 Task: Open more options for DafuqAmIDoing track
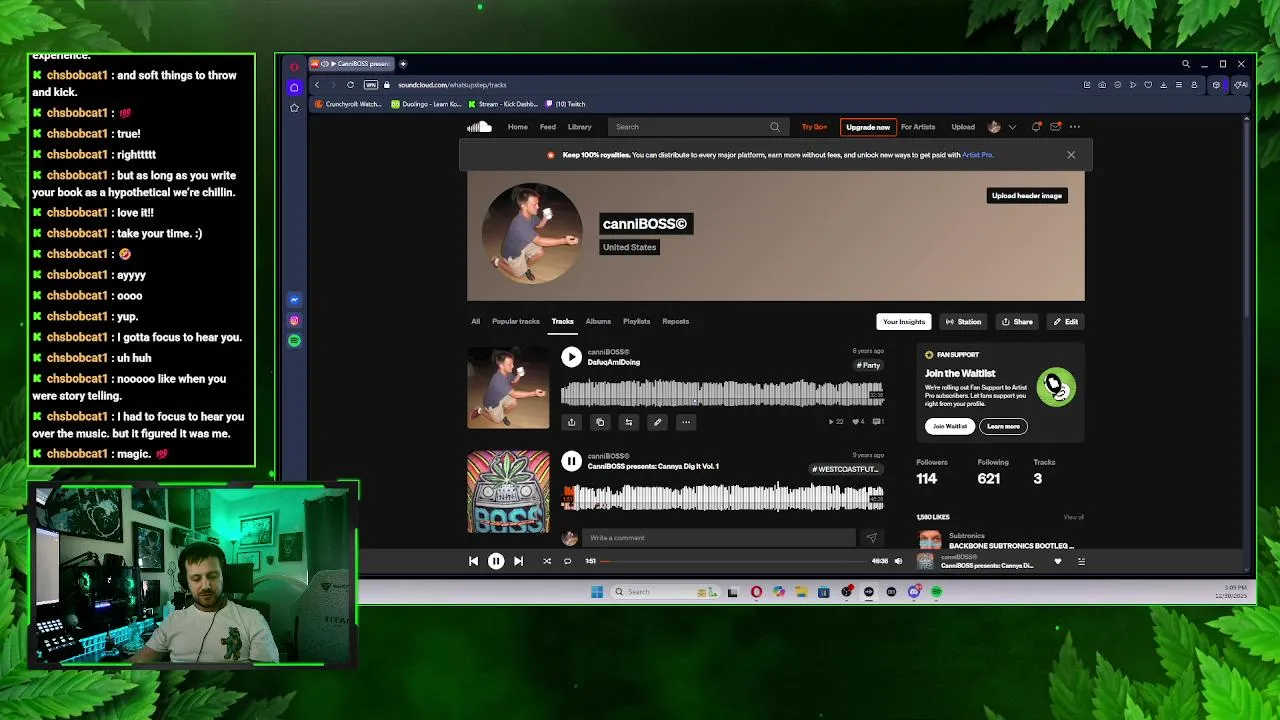(686, 422)
